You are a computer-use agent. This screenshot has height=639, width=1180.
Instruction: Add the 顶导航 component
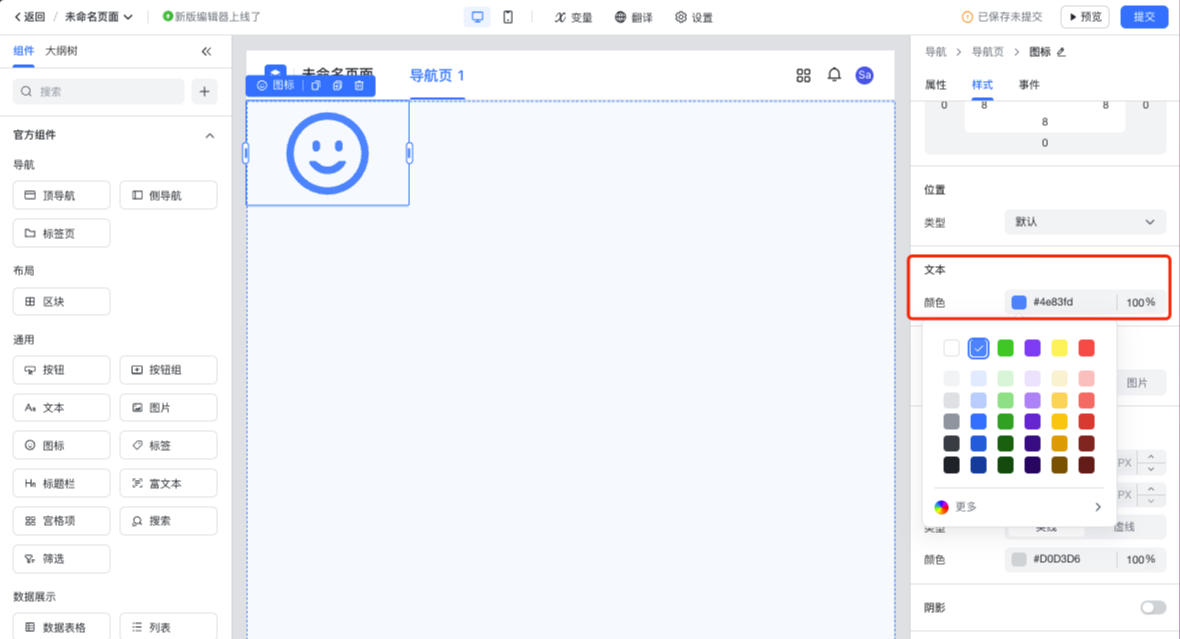pos(62,195)
